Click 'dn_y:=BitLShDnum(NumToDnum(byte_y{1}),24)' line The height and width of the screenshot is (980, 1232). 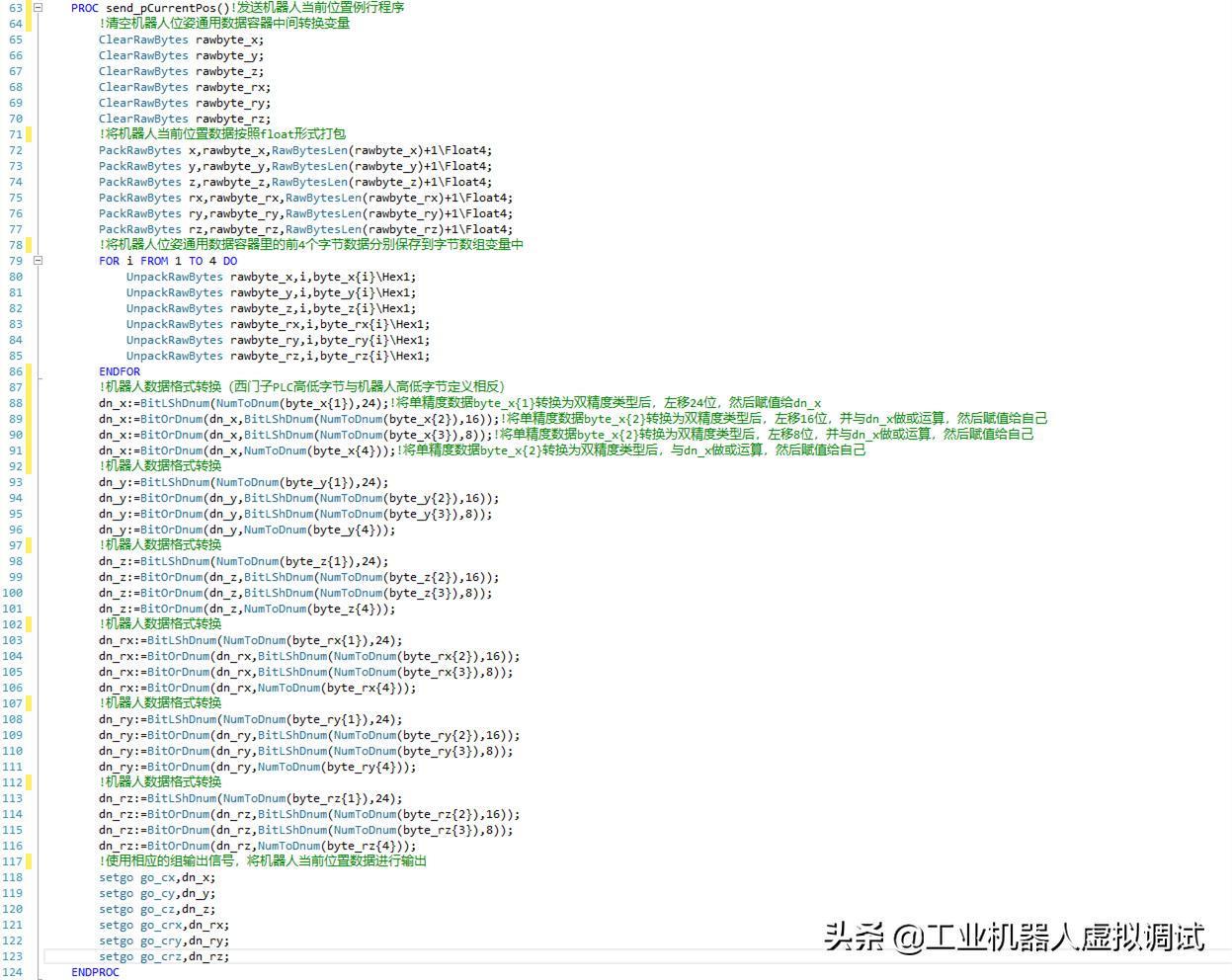pyautogui.click(x=244, y=482)
